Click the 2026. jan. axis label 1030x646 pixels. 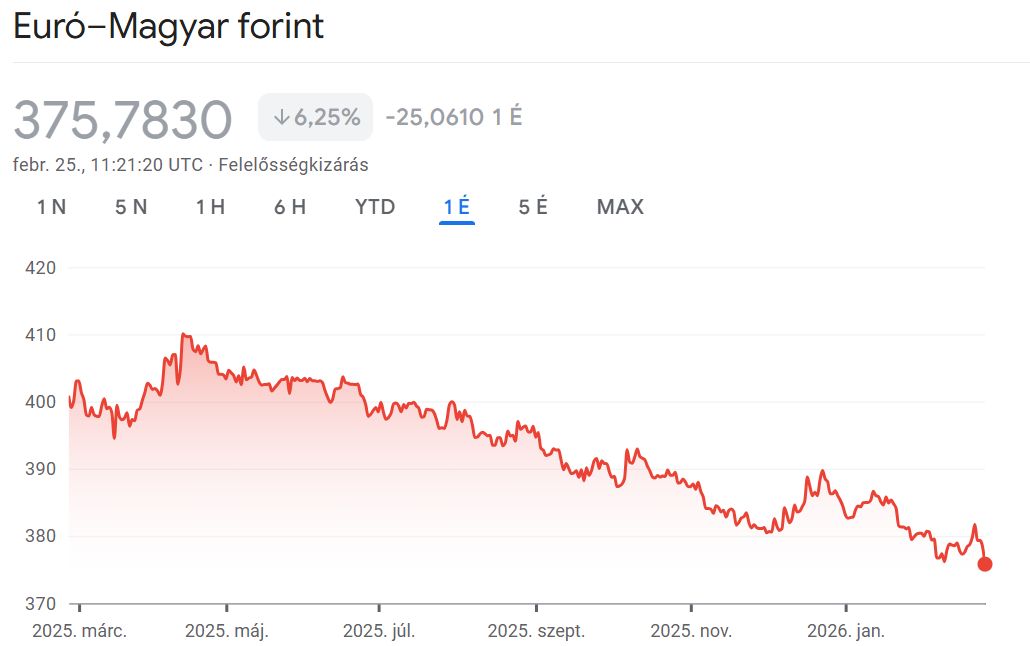[846, 631]
